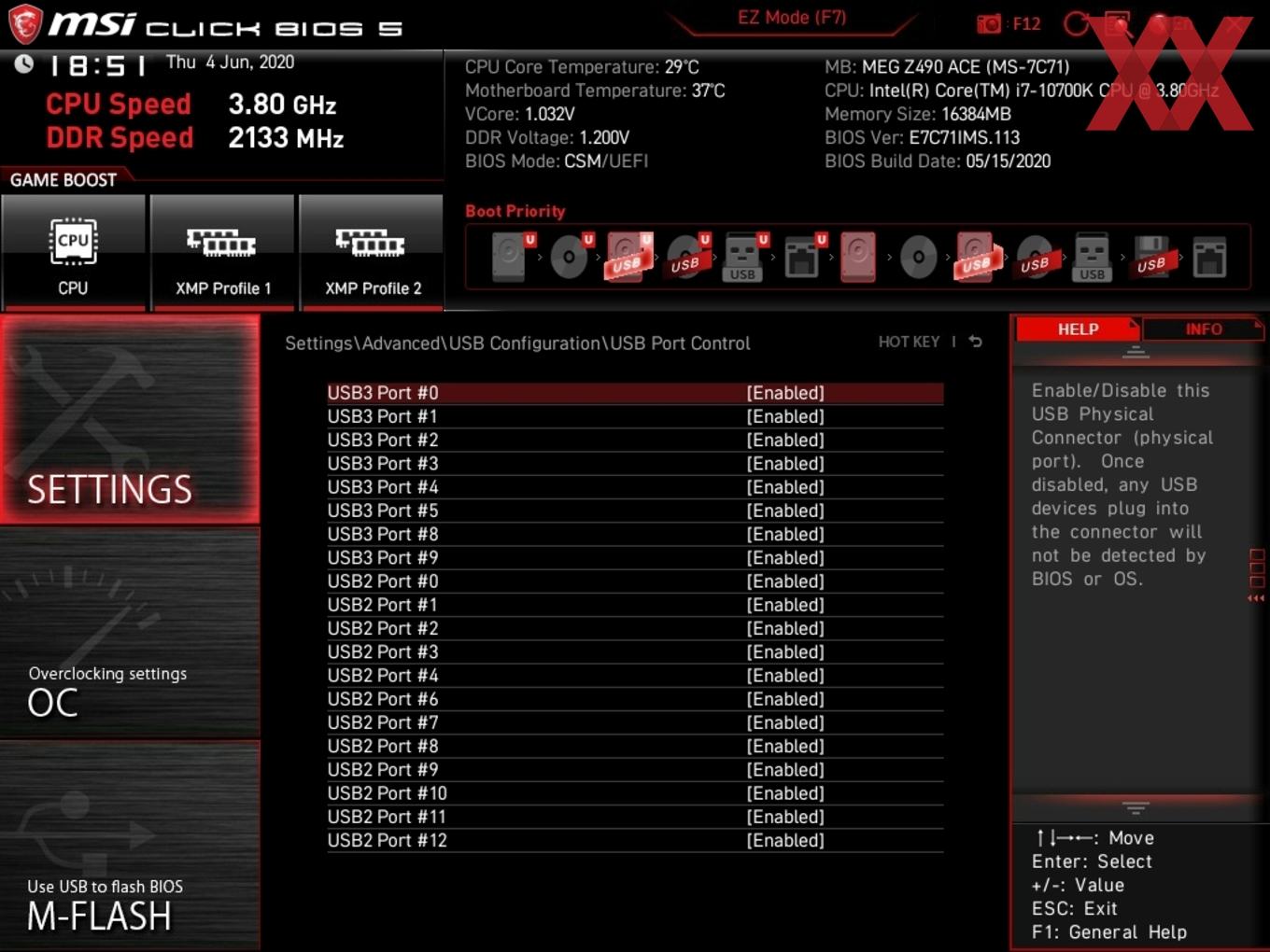
Task: Switch to the HELP tab
Action: 1078,329
